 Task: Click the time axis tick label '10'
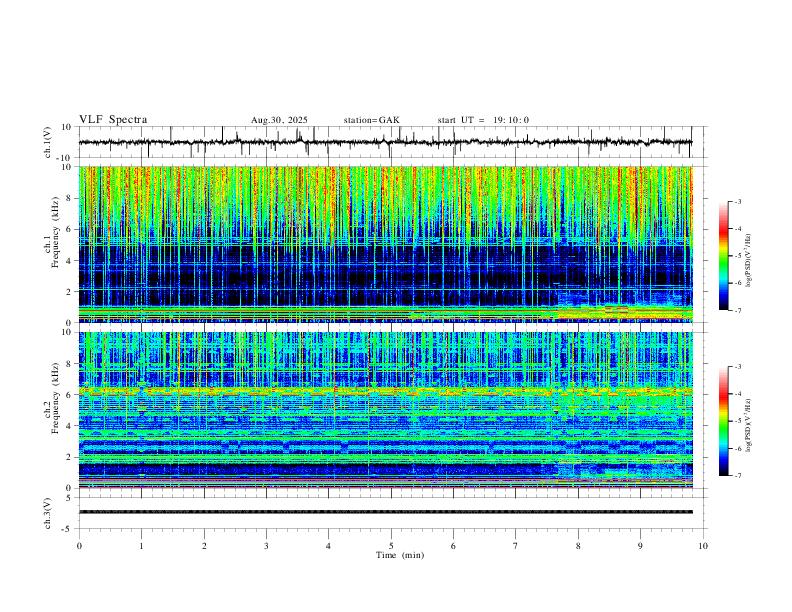tap(703, 546)
